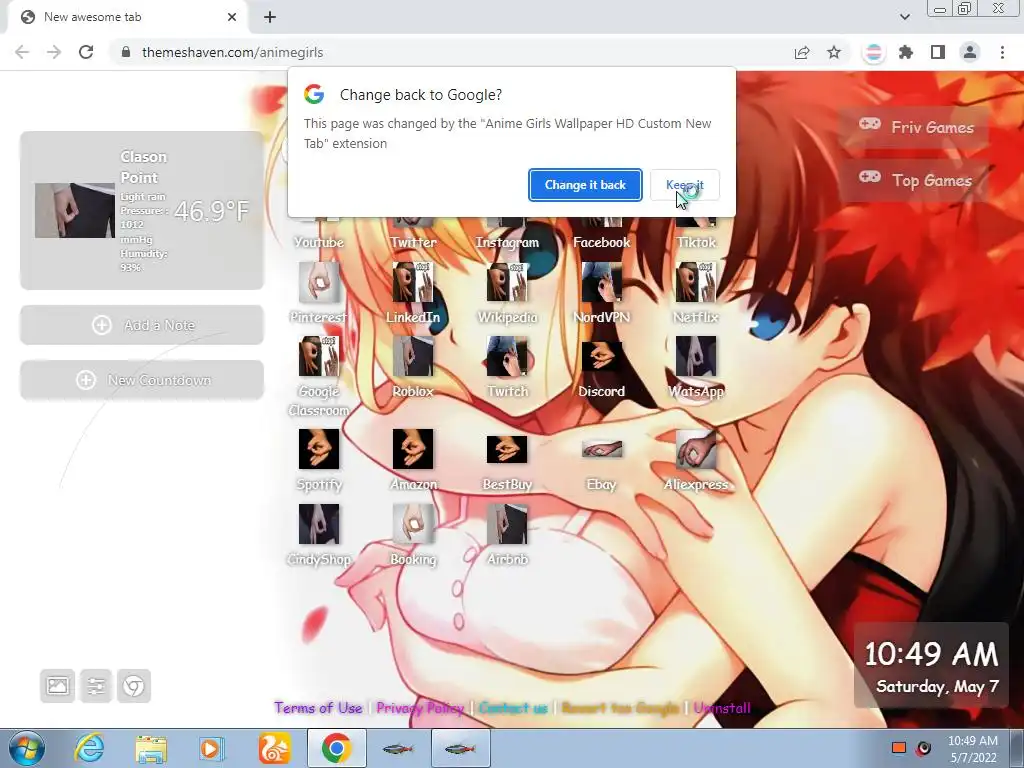Click Google Chrome taskbar icon

(x=336, y=748)
